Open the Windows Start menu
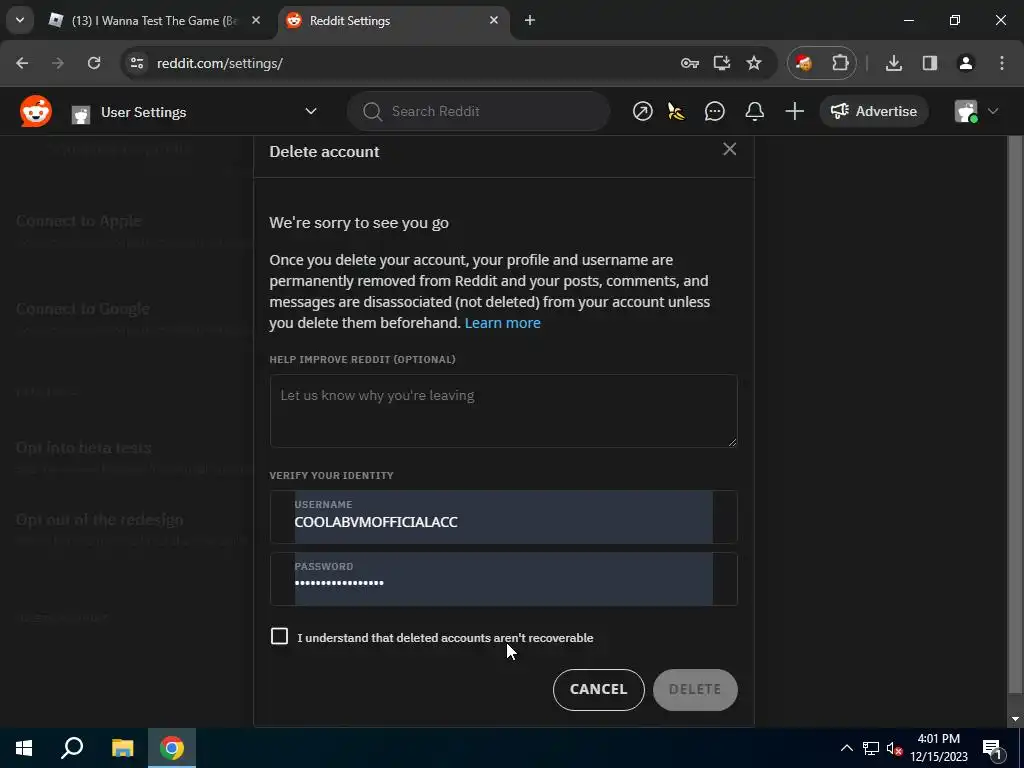Viewport: 1024px width, 768px height. coord(24,748)
